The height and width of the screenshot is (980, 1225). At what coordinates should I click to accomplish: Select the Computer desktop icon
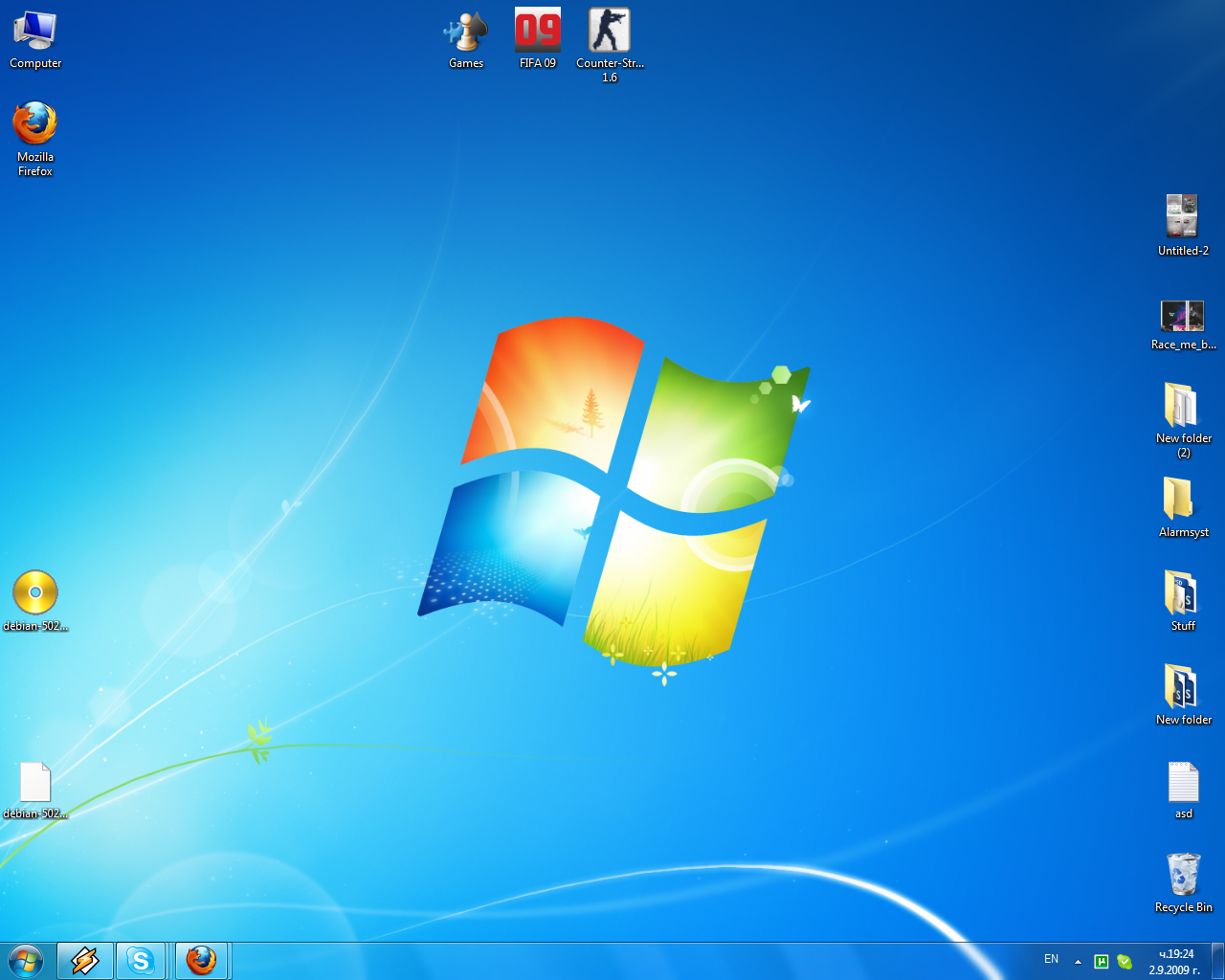(35, 39)
